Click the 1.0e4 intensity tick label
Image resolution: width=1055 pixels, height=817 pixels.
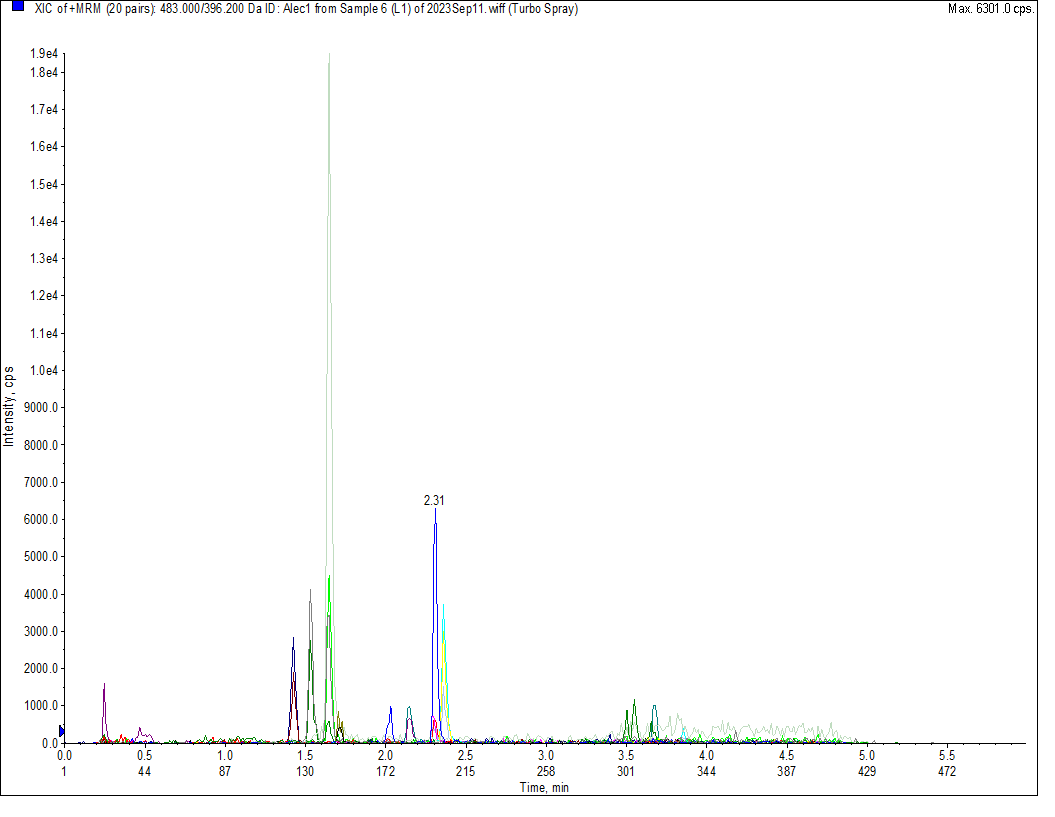click(x=44, y=370)
